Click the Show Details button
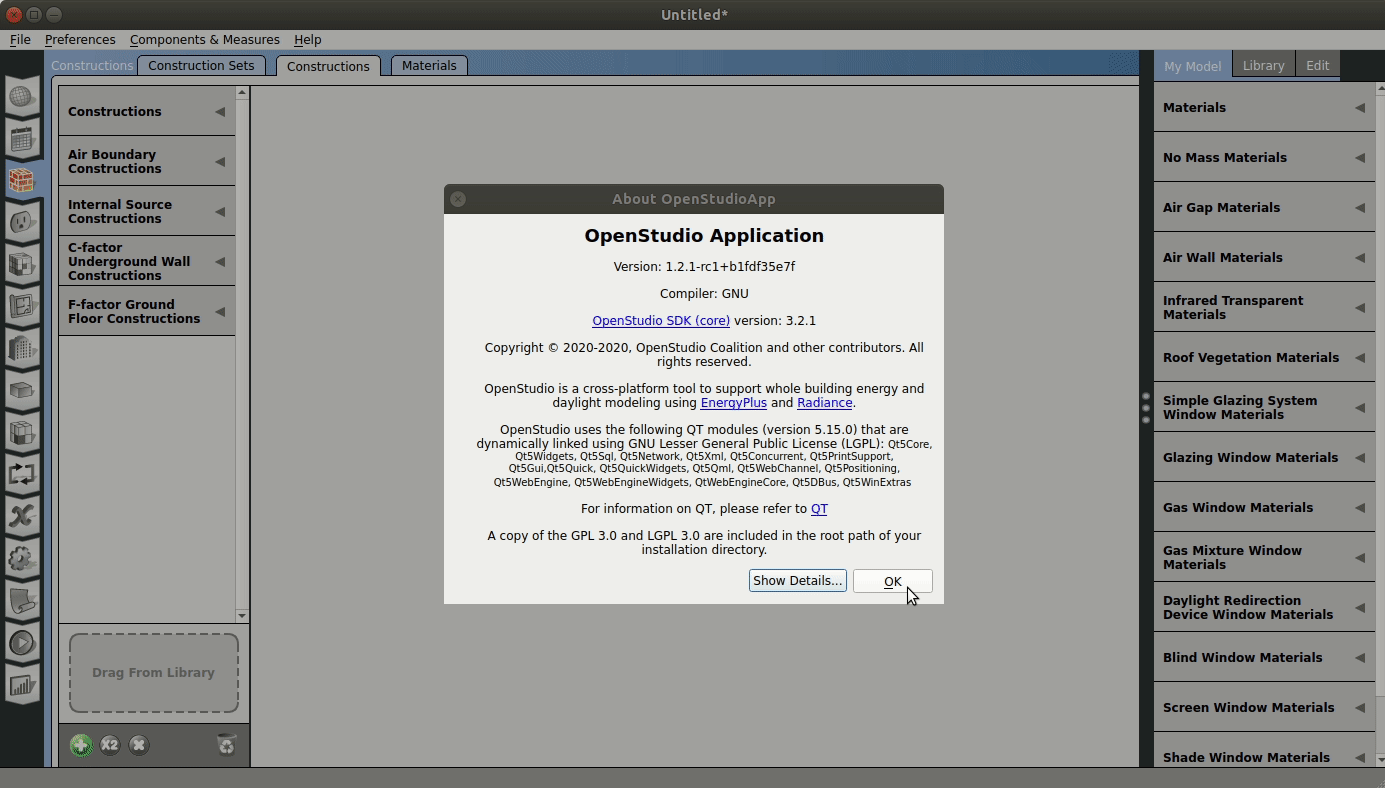The width and height of the screenshot is (1385, 788). (797, 581)
